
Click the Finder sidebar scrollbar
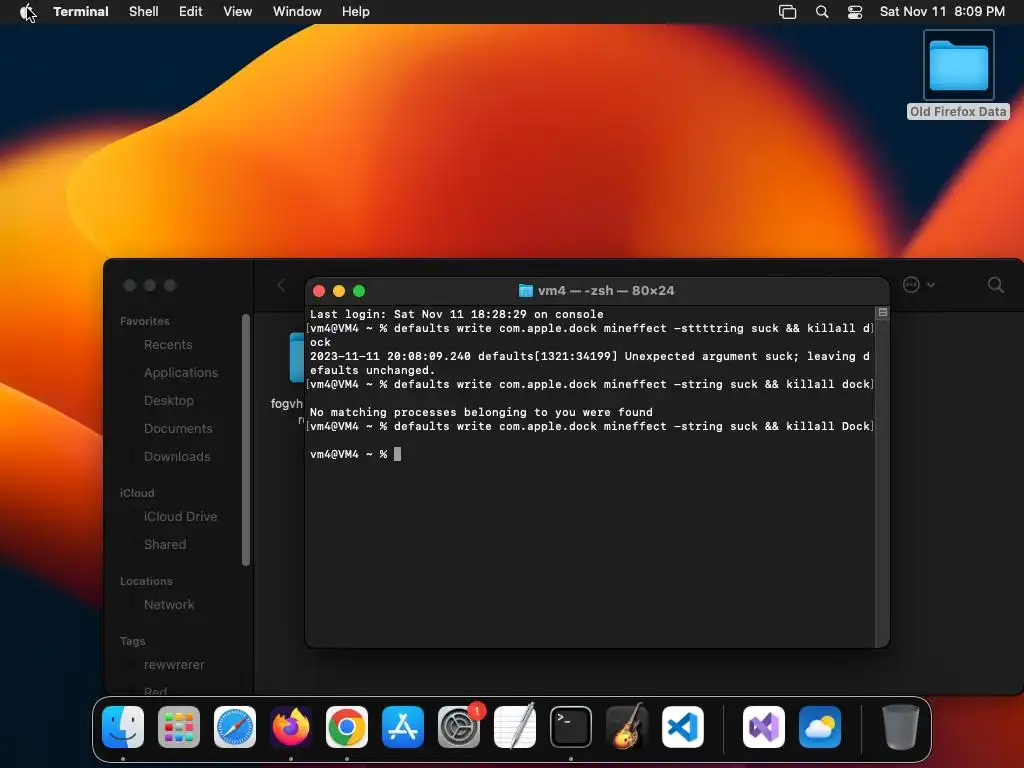click(246, 440)
